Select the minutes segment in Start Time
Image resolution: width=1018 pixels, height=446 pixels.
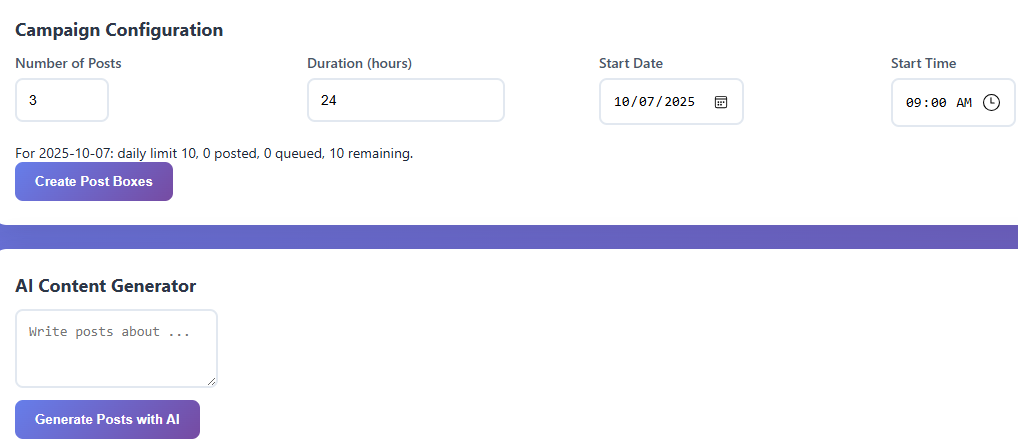tap(938, 103)
